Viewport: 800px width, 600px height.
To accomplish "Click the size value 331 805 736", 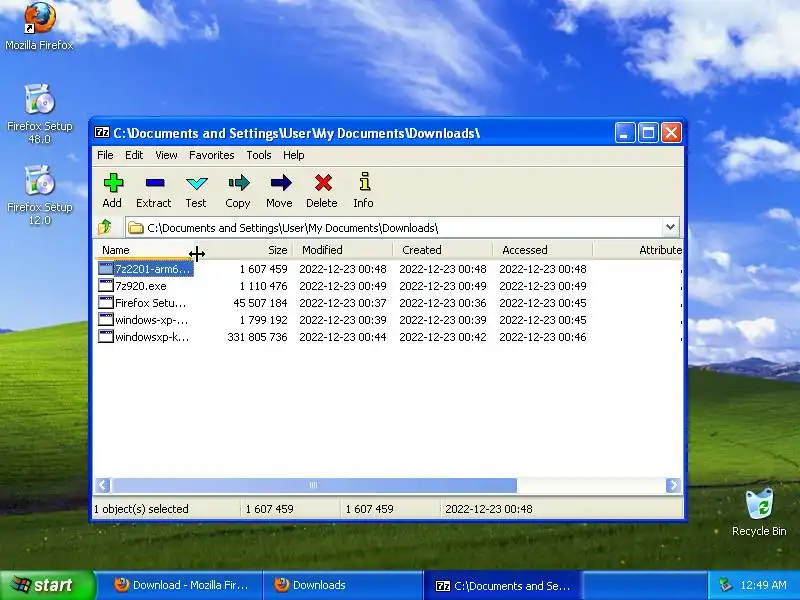I will 257,337.
